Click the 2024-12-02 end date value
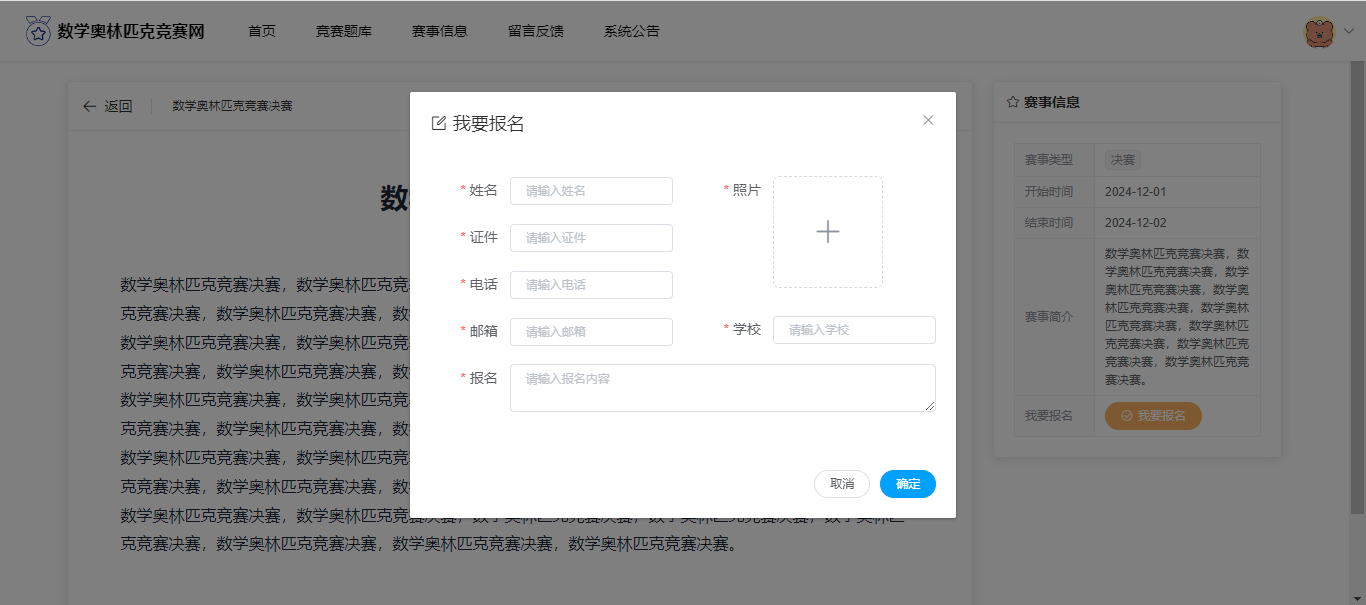The width and height of the screenshot is (1366, 605). (1136, 222)
